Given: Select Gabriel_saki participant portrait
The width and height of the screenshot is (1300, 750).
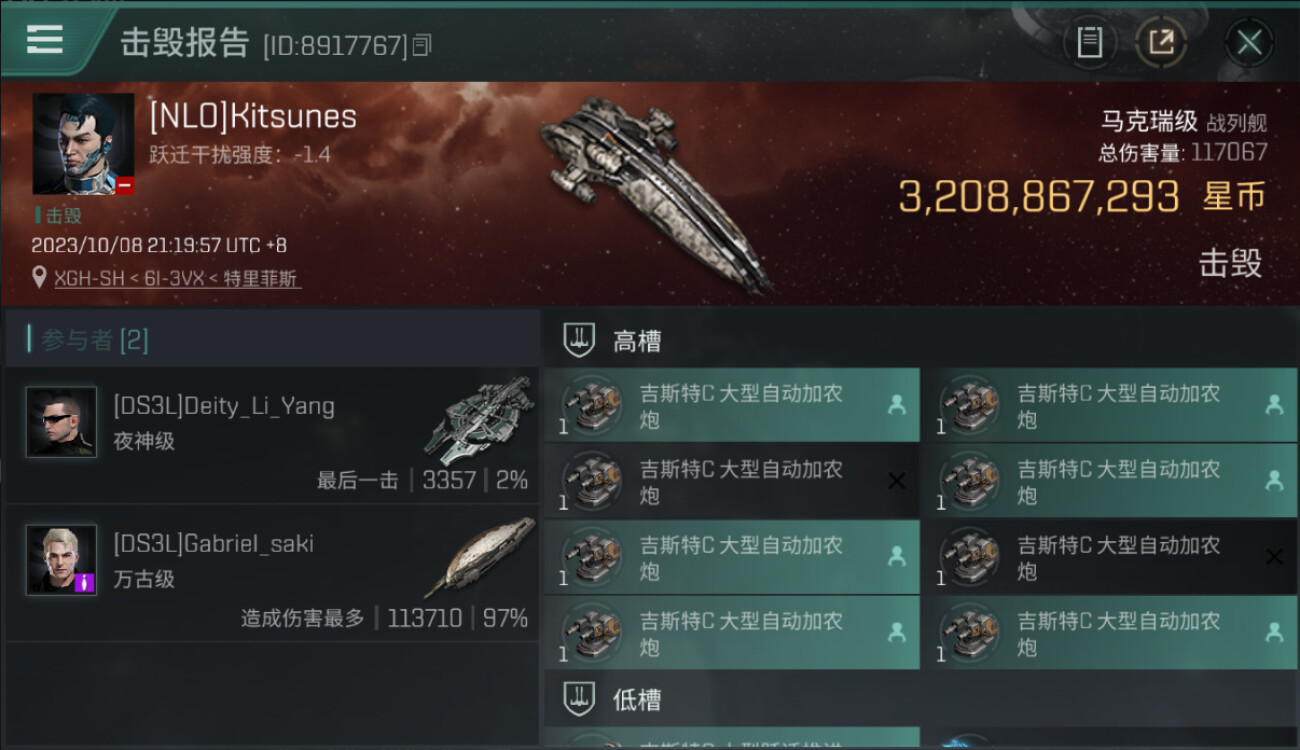Looking at the screenshot, I should [x=62, y=560].
